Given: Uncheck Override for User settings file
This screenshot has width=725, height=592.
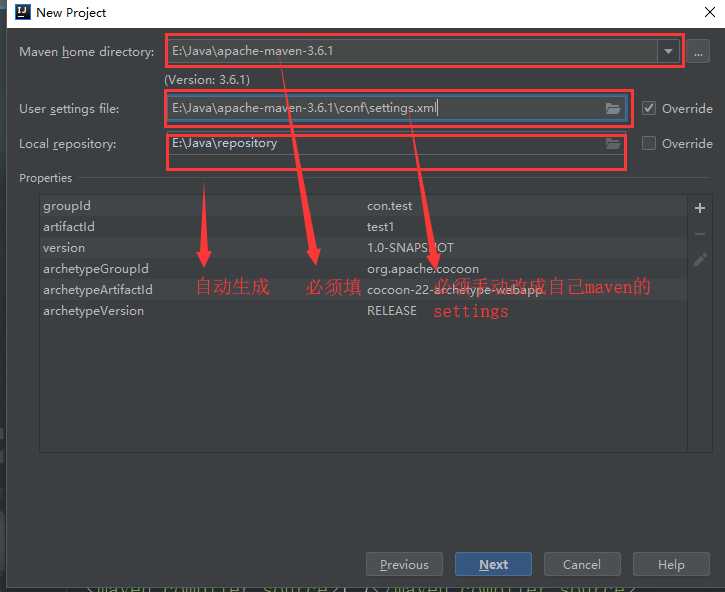Looking at the screenshot, I should click(649, 108).
